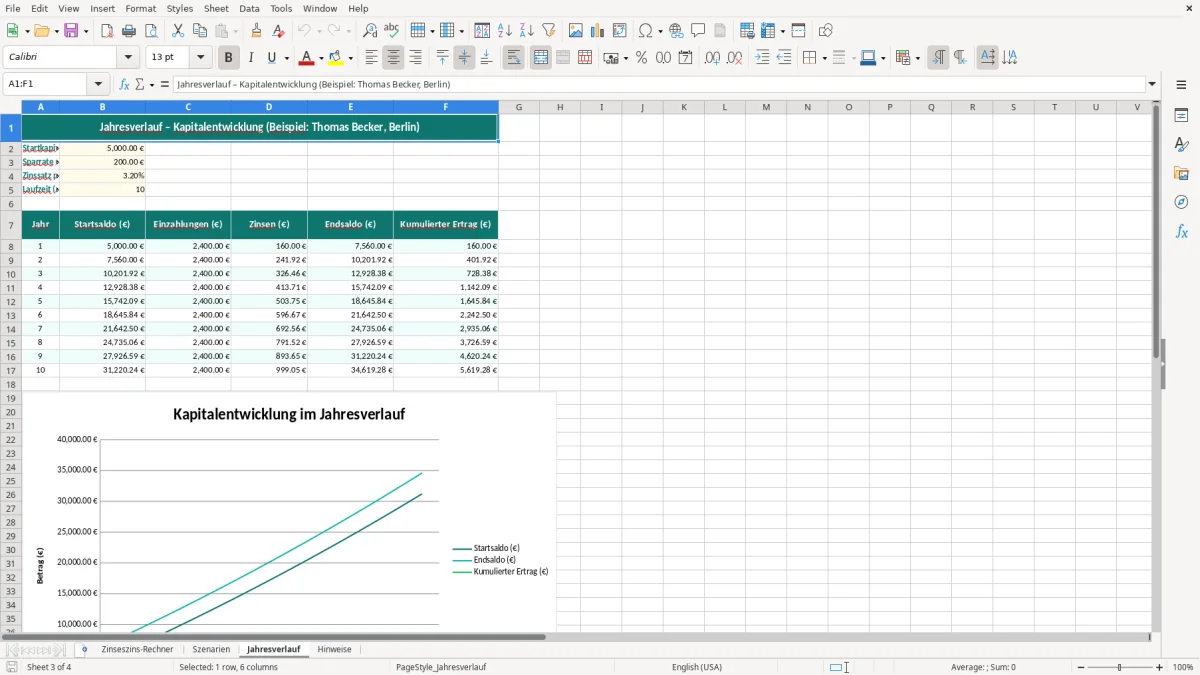
Task: Open the Conditional Formatting dropdown arrow
Action: click(x=917, y=58)
